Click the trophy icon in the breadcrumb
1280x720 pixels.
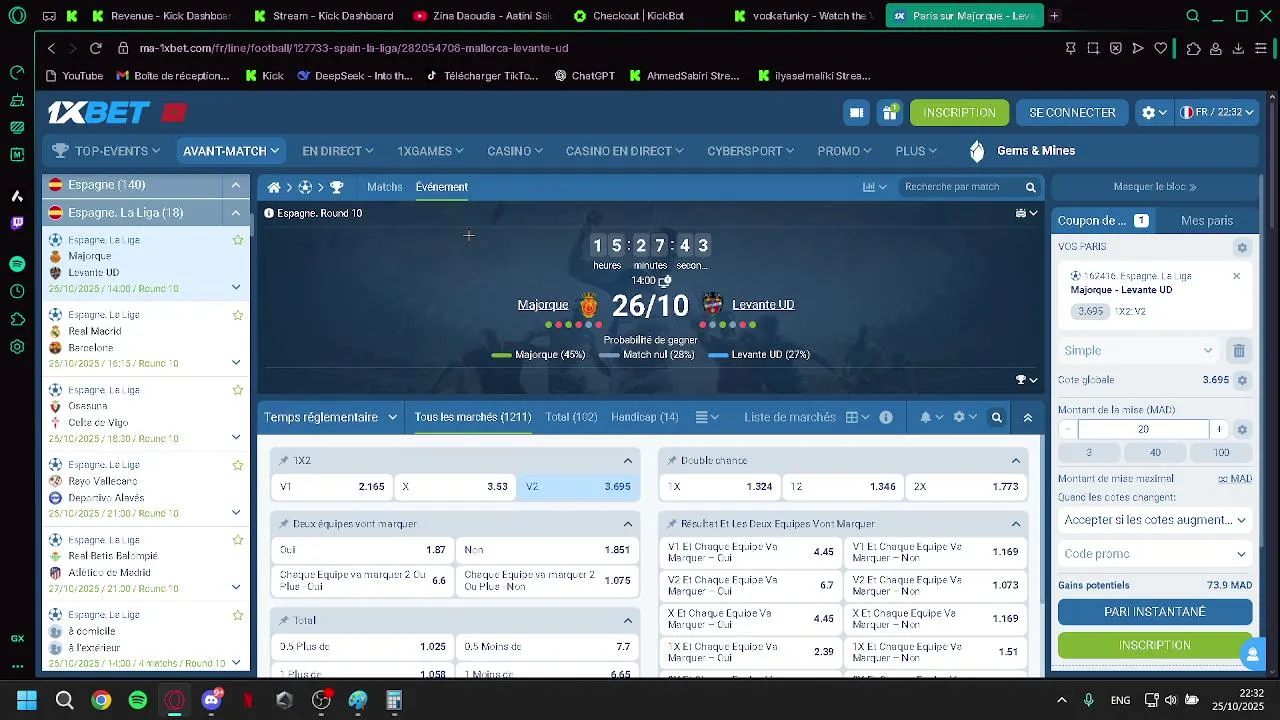pyautogui.click(x=337, y=187)
